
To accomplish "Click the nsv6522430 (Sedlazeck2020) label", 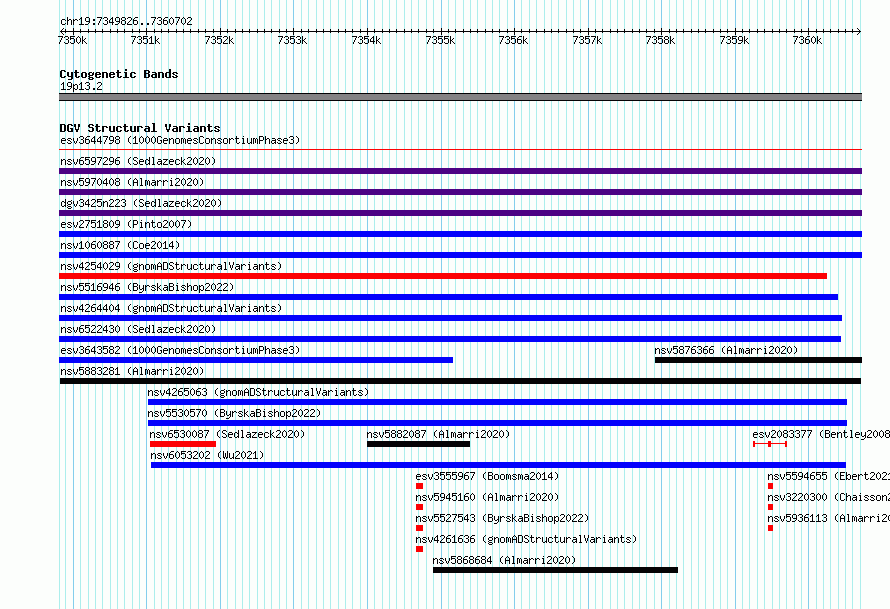I will 138,329.
